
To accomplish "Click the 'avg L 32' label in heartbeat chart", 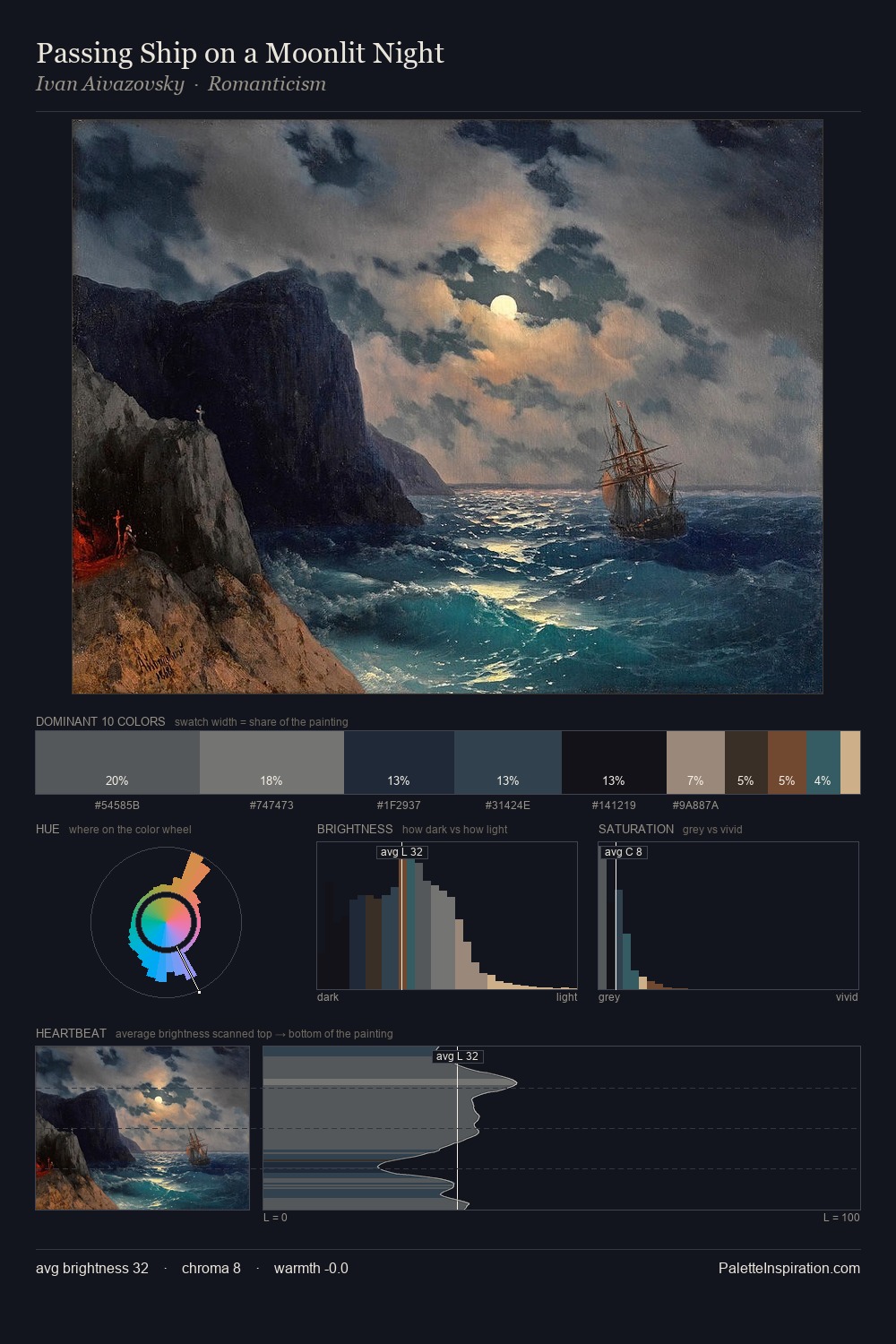I will click(x=457, y=1056).
